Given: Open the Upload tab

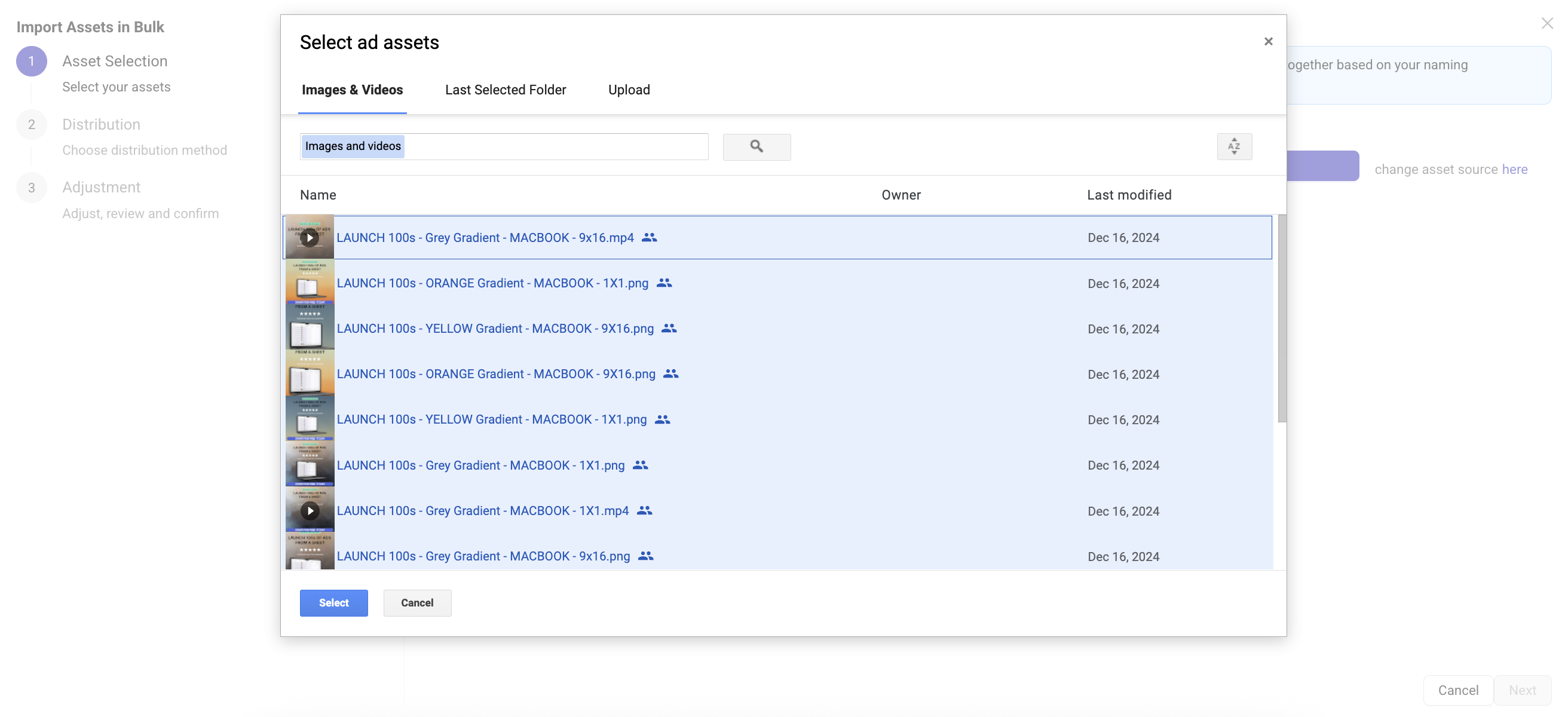Looking at the screenshot, I should click(x=629, y=90).
